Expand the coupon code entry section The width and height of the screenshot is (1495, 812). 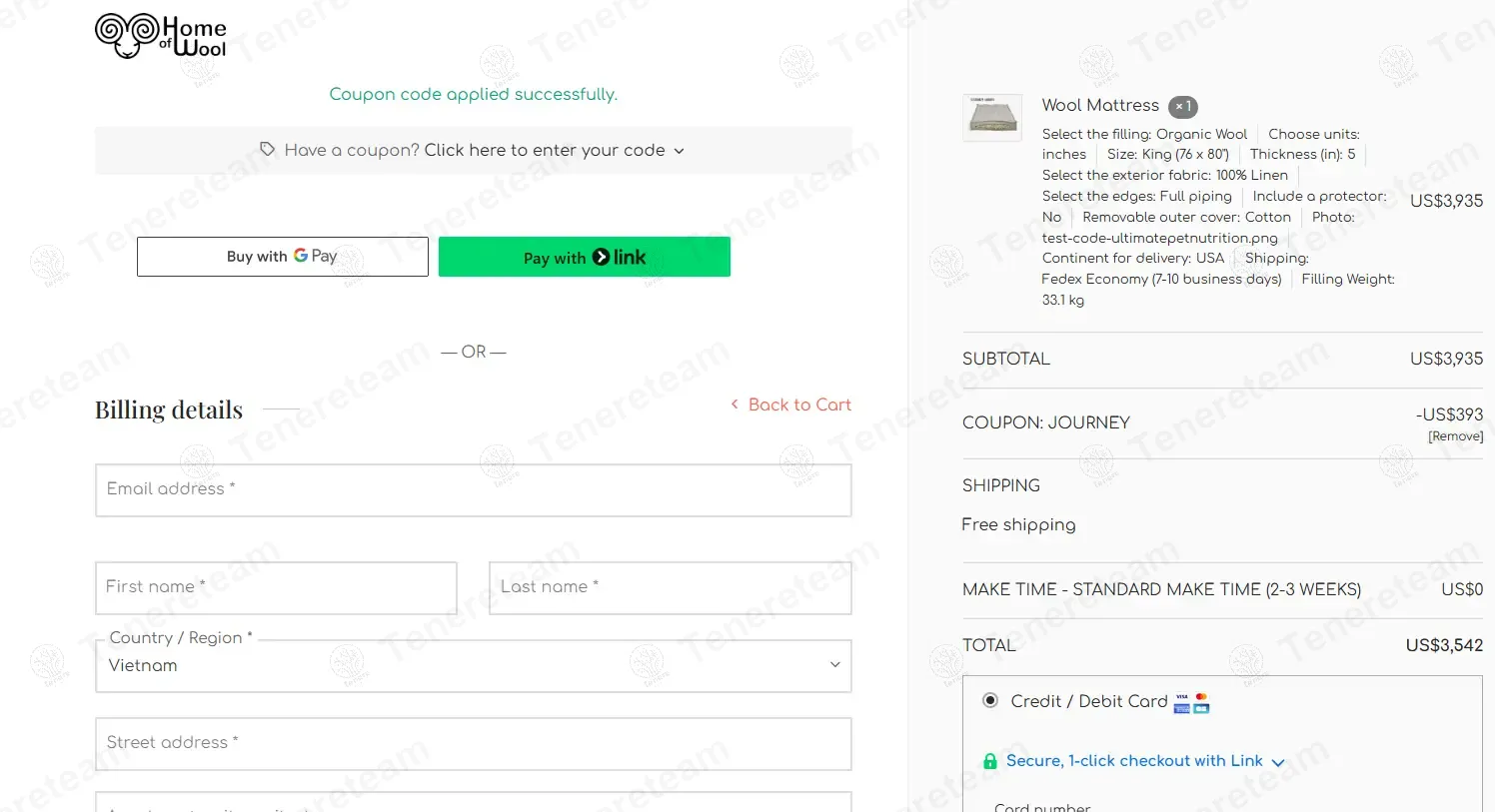point(544,151)
